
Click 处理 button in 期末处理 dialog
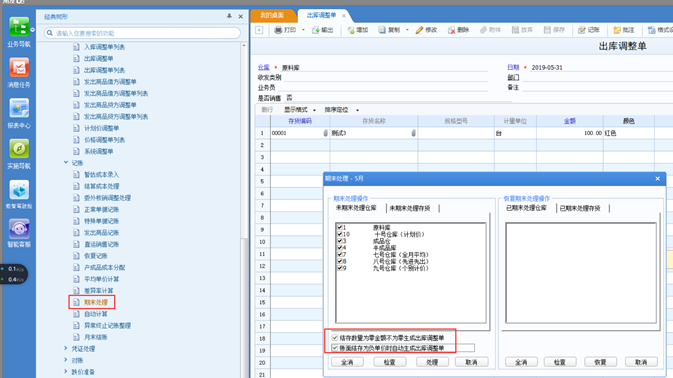[432, 362]
